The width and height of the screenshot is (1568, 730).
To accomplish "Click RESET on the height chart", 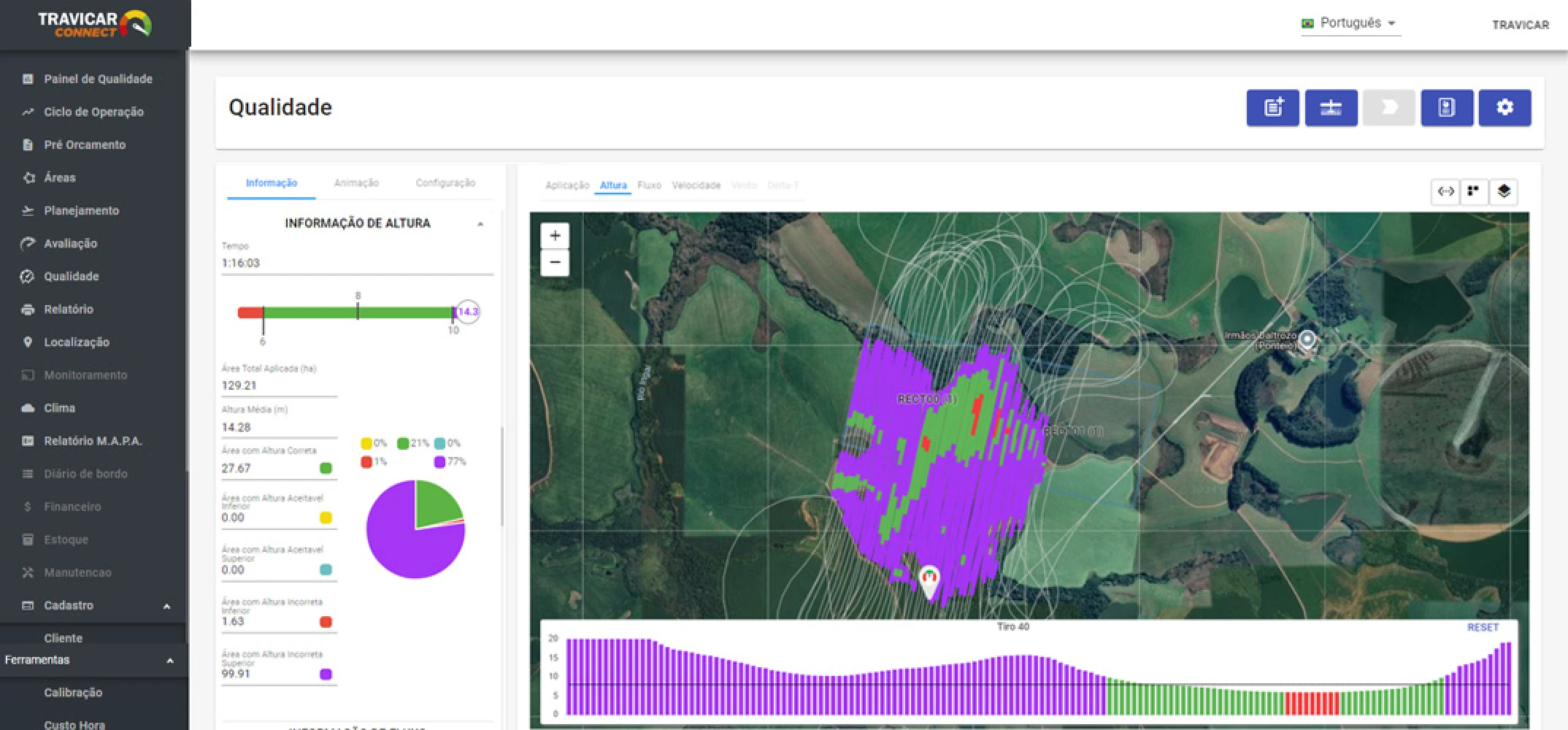I will pos(1482,627).
